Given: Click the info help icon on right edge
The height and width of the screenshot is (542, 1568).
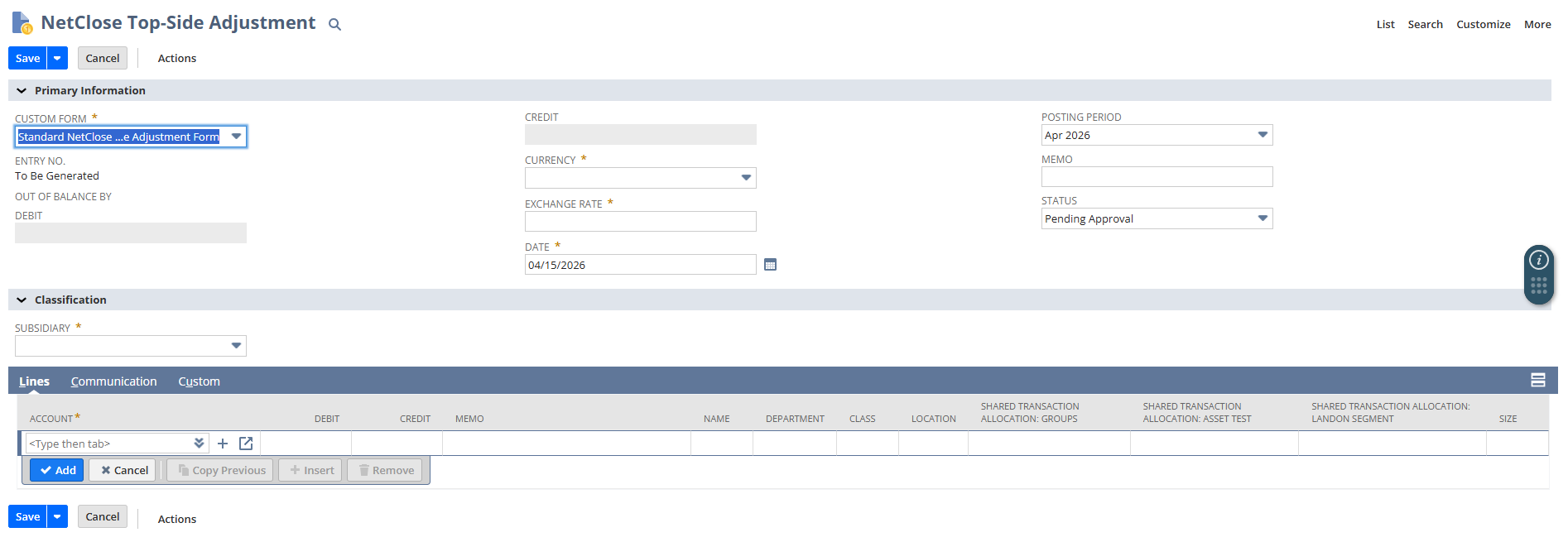Looking at the screenshot, I should [x=1538, y=260].
